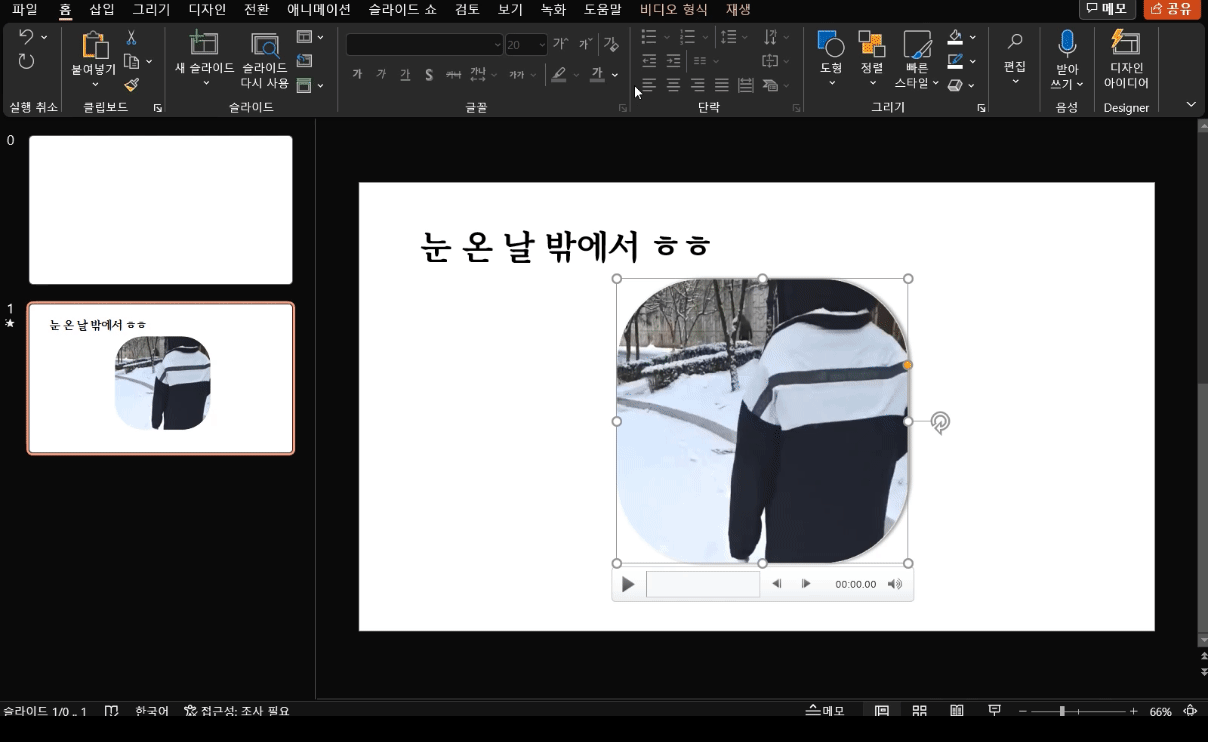The image size is (1208, 742).
Task: Apply the shape outline pen
Action: click(955, 61)
